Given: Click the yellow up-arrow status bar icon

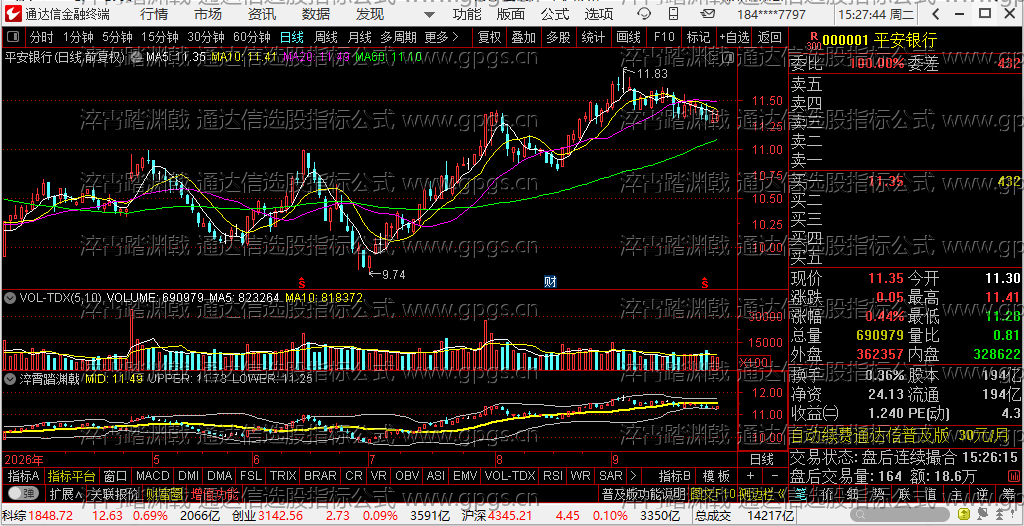Looking at the screenshot, I should (964, 514).
